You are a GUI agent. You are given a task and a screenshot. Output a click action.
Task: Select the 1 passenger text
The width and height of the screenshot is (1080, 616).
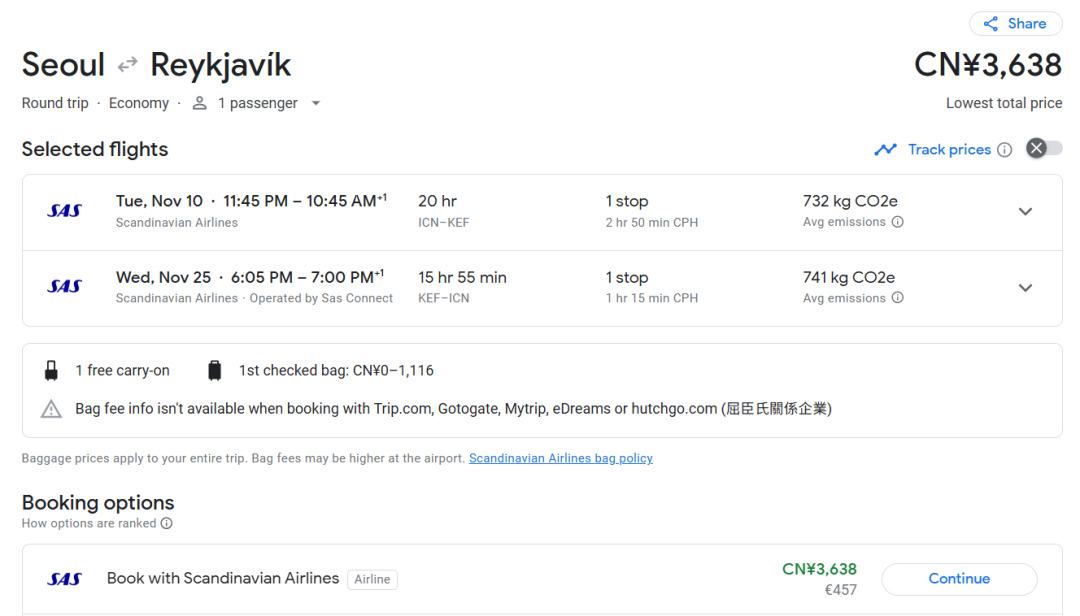point(258,103)
